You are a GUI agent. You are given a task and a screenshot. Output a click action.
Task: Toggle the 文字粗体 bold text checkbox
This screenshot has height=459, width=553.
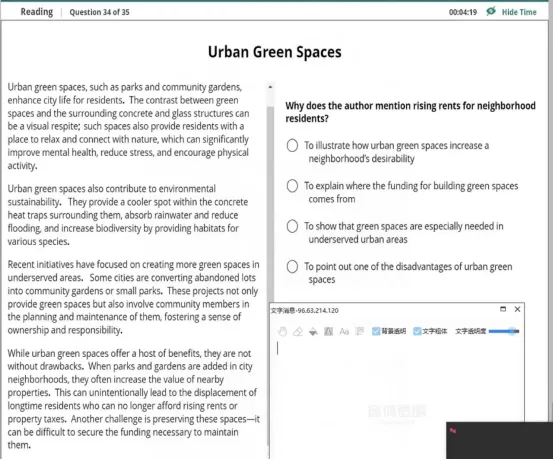click(417, 331)
